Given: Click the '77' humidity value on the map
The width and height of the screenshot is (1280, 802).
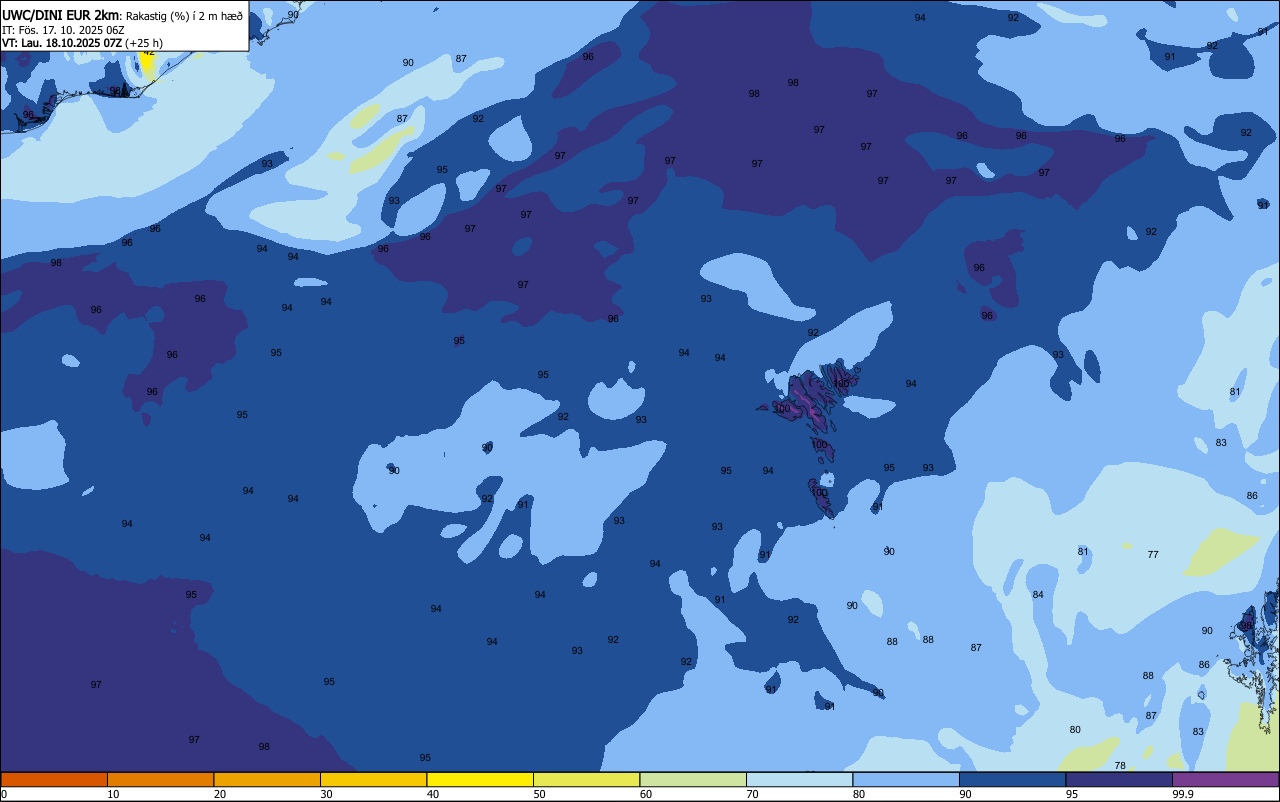Looking at the screenshot, I should 1153,554.
